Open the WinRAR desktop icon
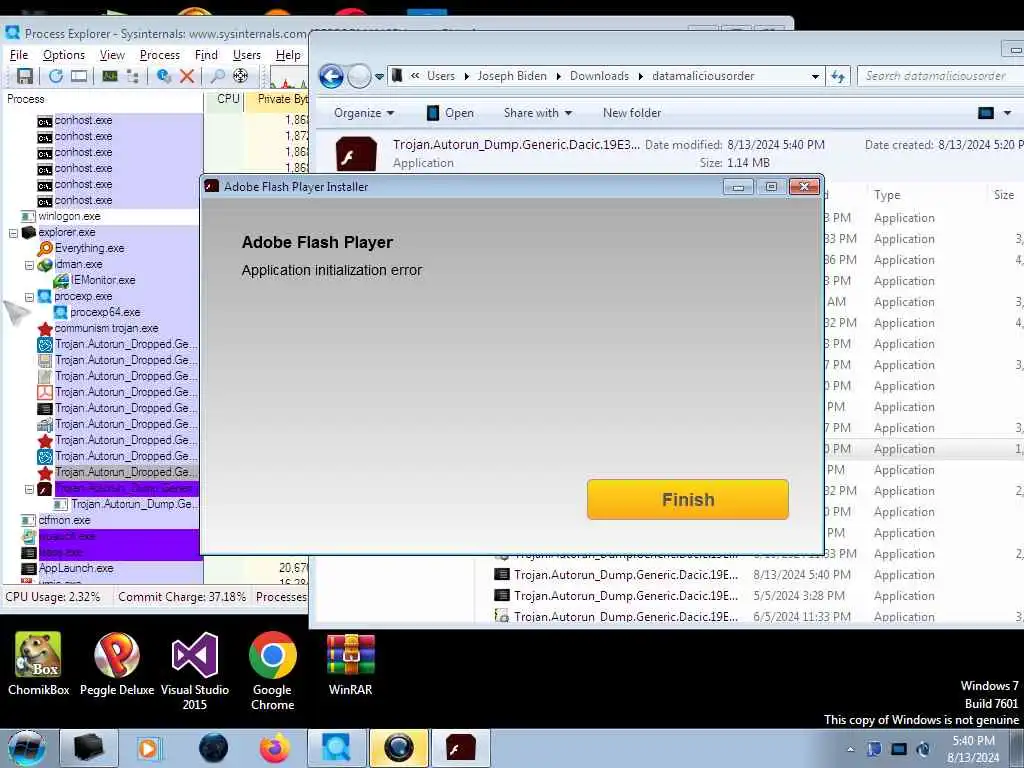Viewport: 1024px width, 768px height. [351, 664]
